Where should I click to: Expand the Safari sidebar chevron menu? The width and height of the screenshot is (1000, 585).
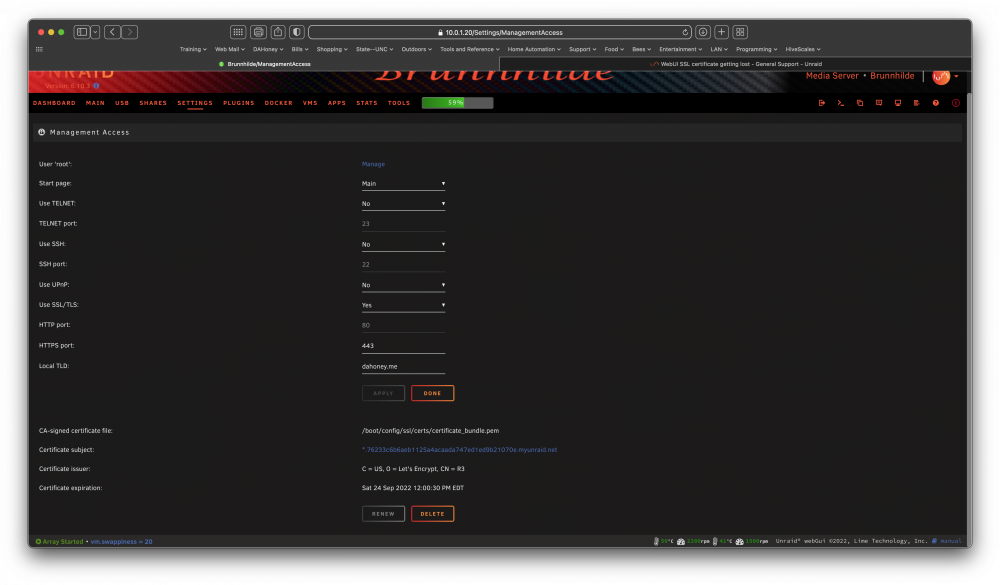tap(95, 32)
